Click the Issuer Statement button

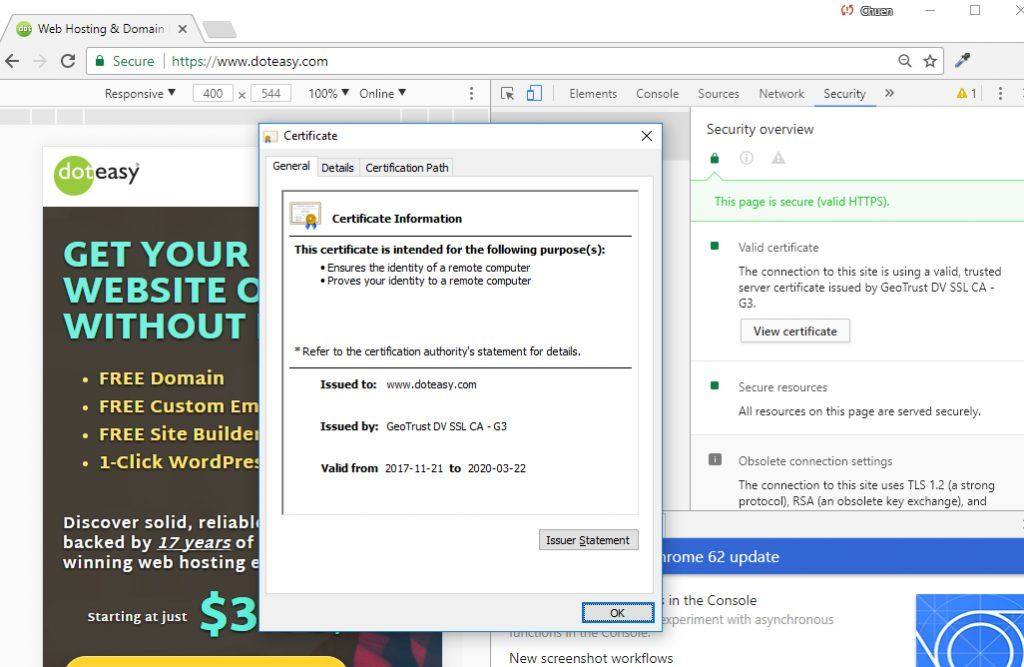click(588, 540)
